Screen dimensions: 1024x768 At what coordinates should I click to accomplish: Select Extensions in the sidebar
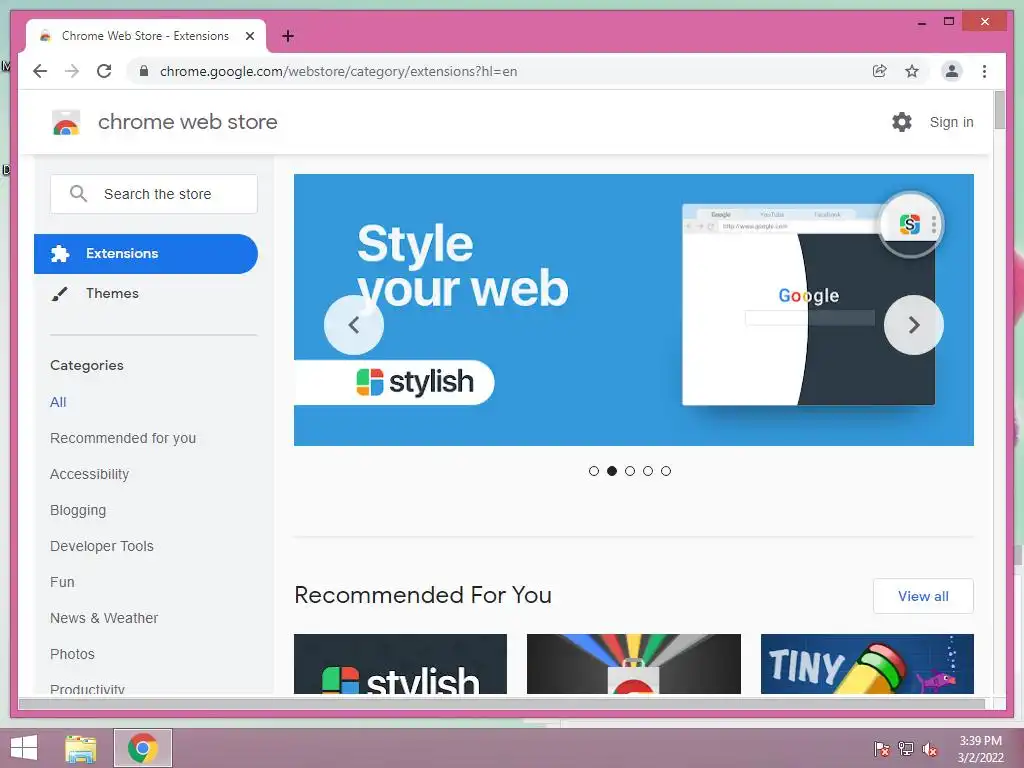[146, 253]
